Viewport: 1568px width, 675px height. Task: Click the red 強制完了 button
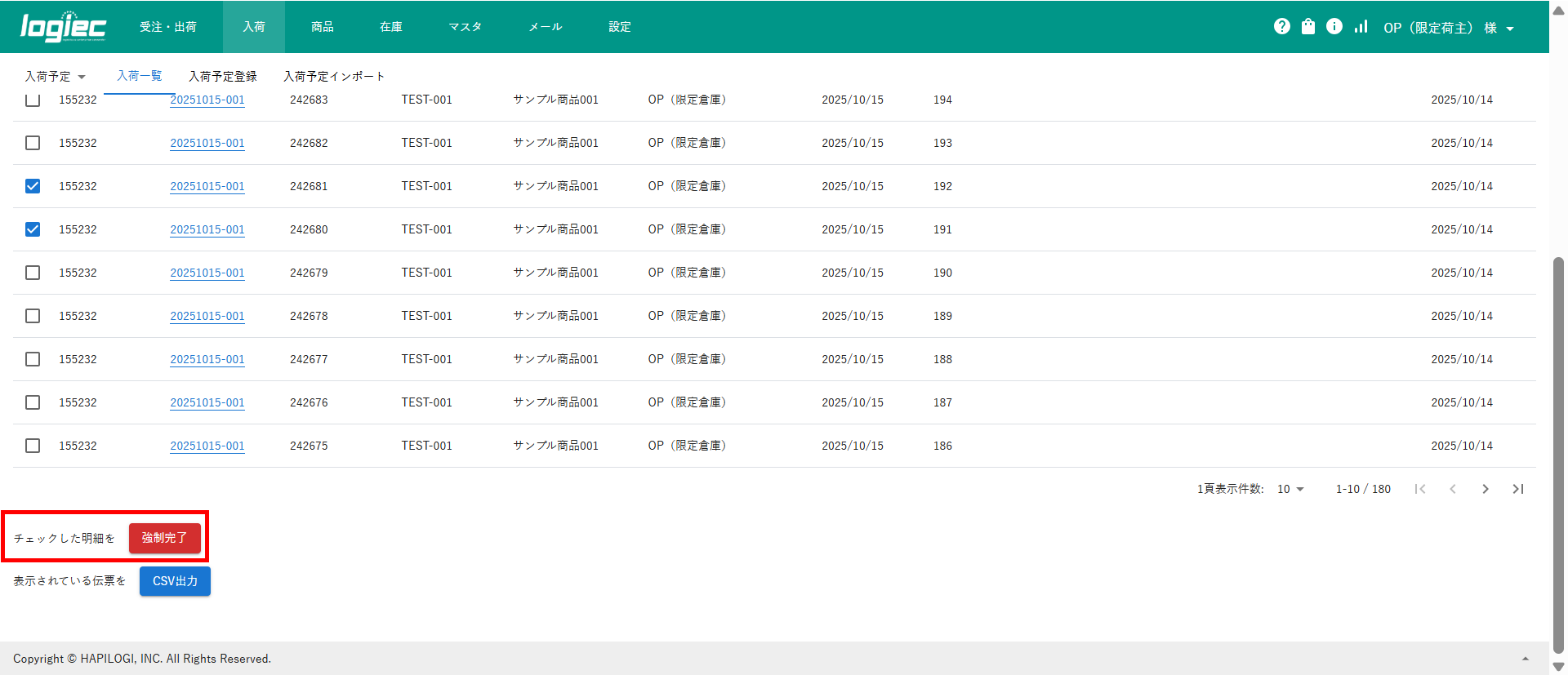164,538
